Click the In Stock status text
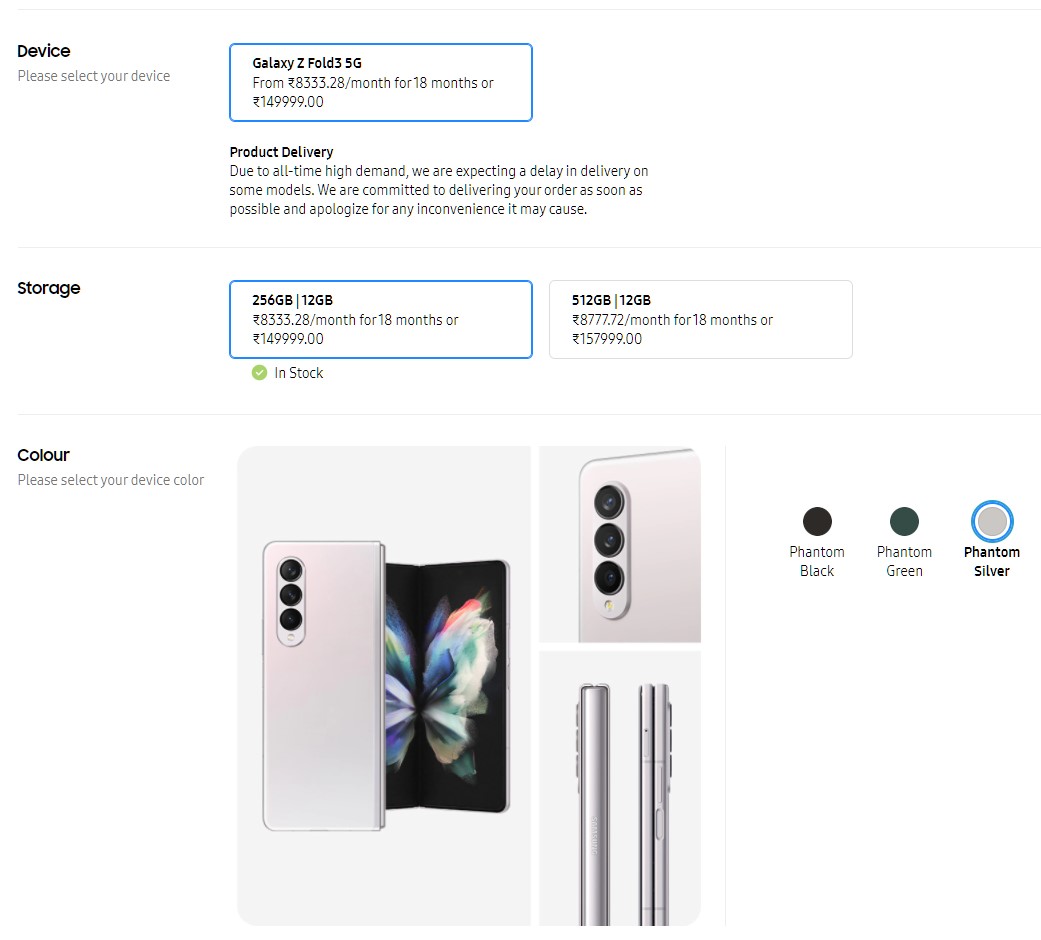1041x940 pixels. tap(299, 373)
